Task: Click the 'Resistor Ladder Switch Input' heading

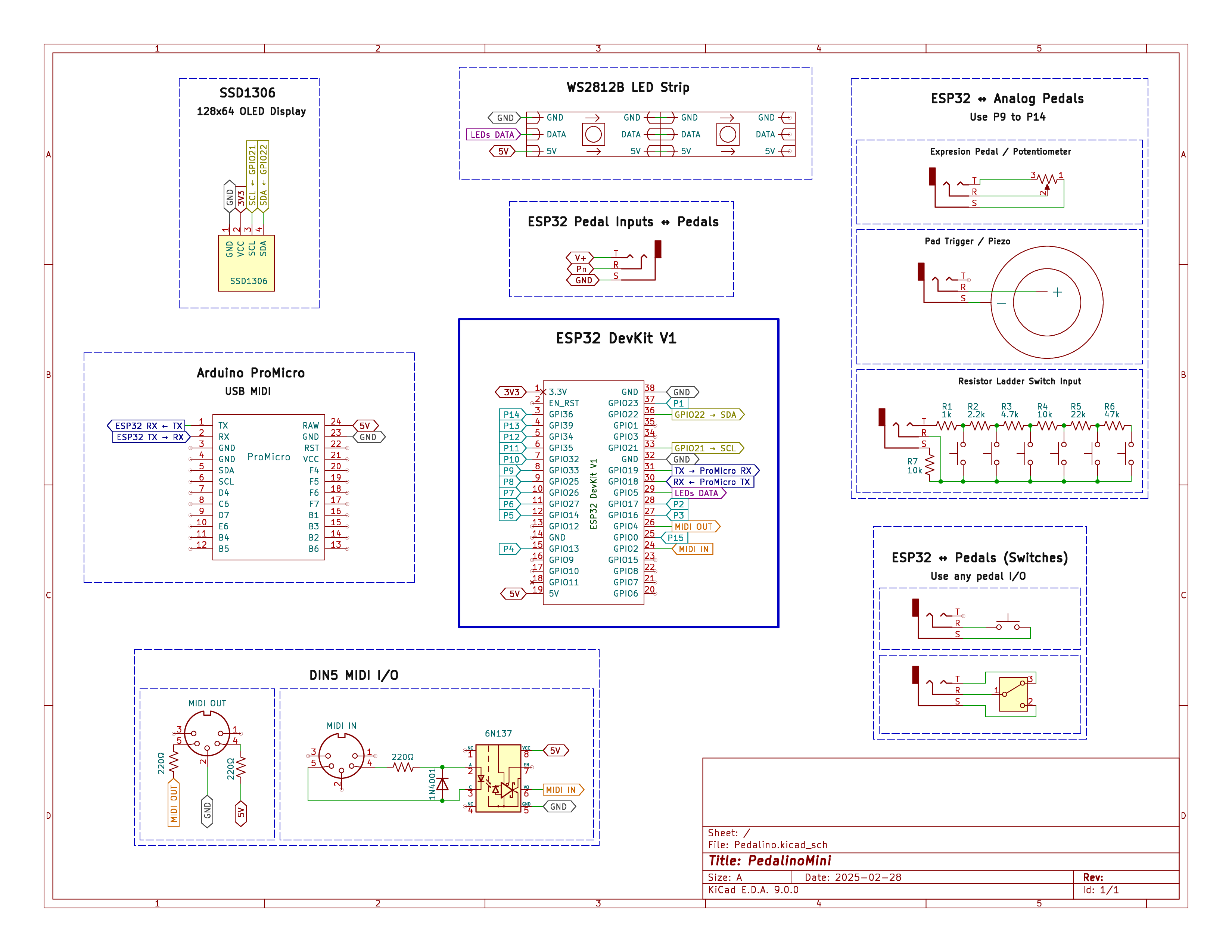Action: pos(1019,381)
